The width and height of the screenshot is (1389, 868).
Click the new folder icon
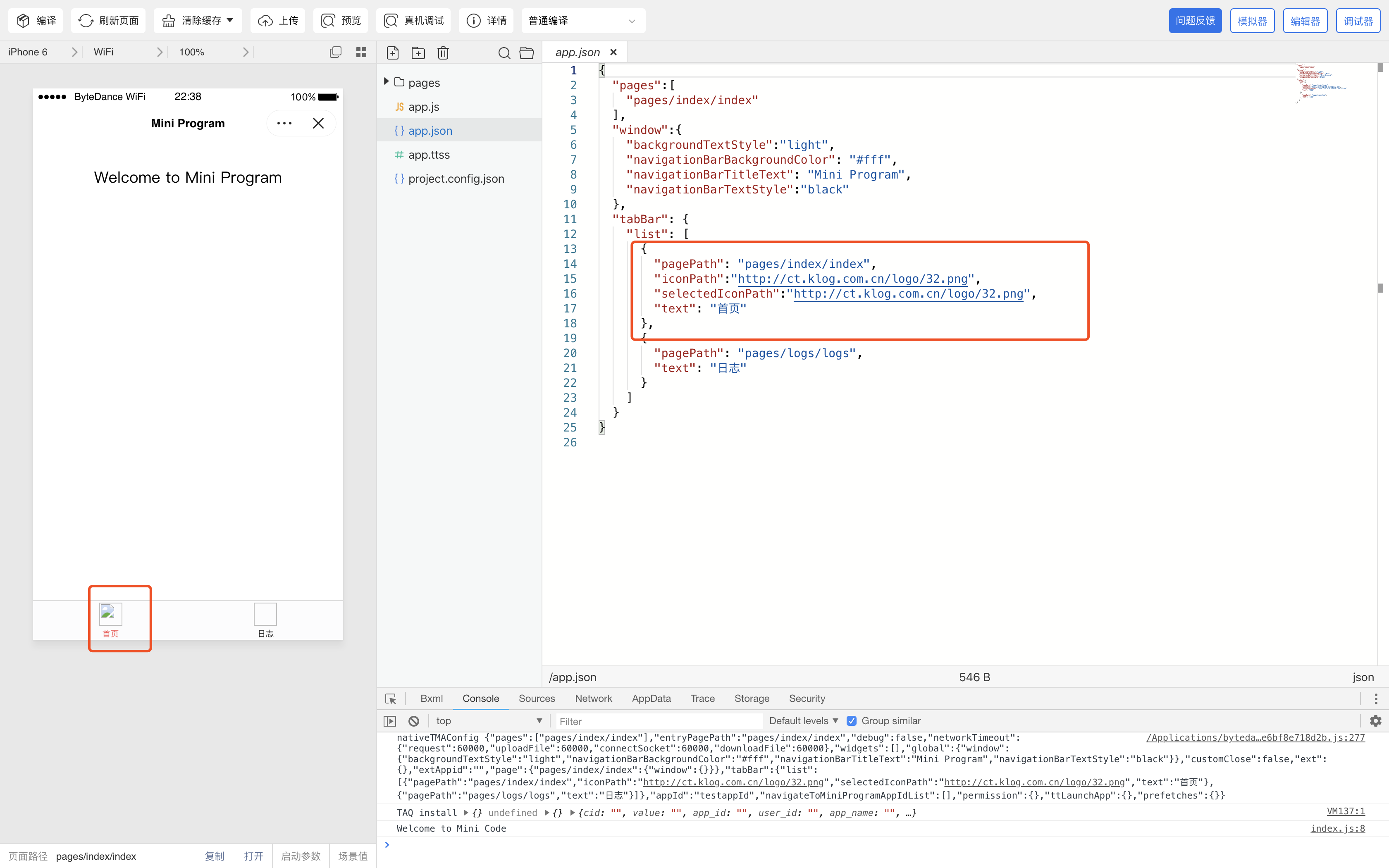point(418,53)
